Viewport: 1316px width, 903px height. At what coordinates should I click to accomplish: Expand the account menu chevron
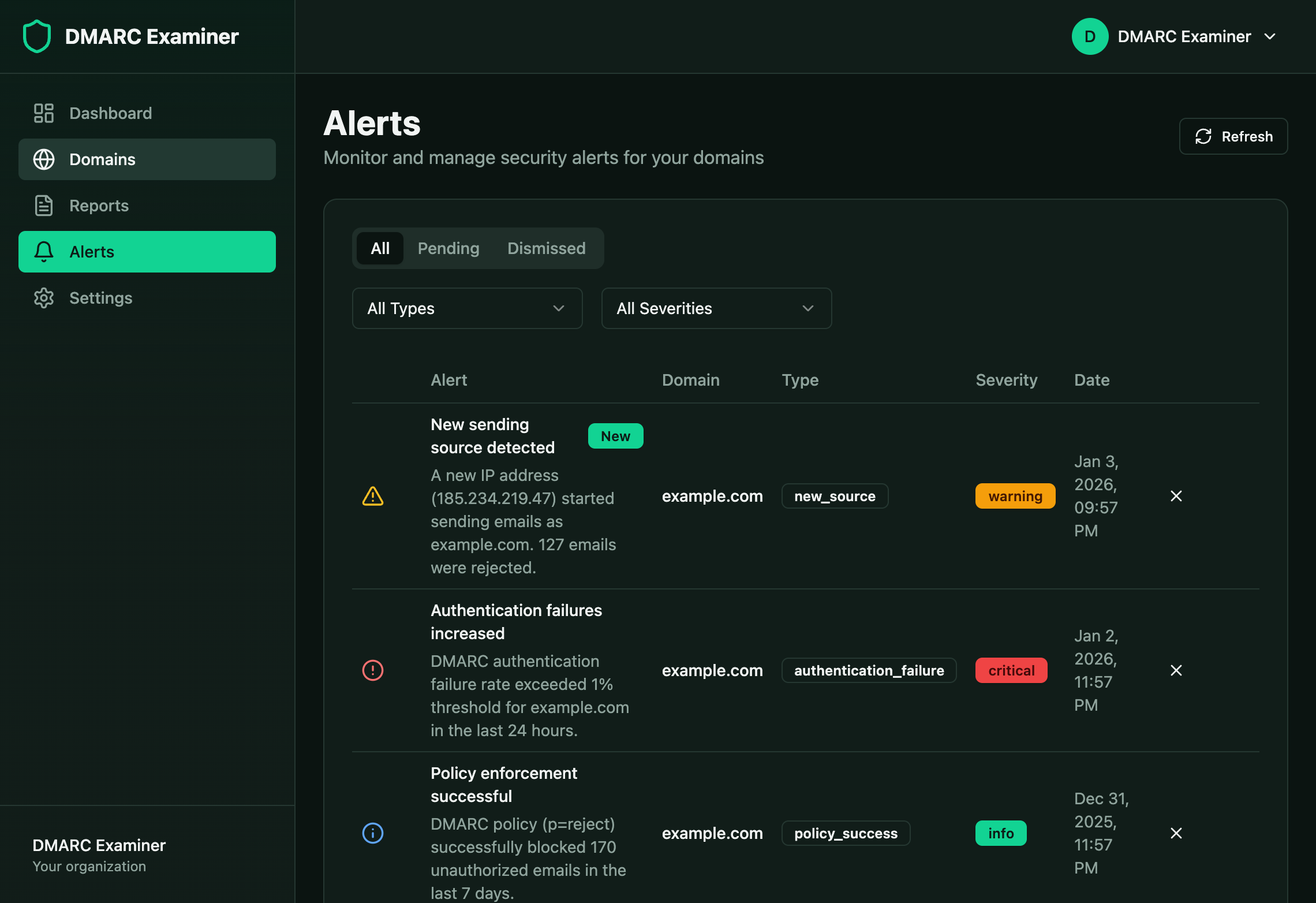click(x=1270, y=36)
